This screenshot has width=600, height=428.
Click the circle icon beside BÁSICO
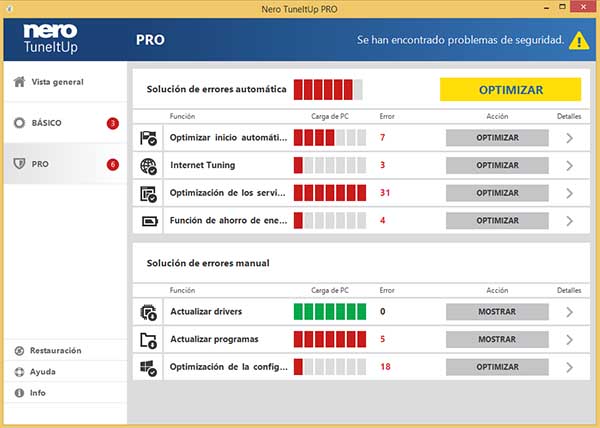coord(19,123)
